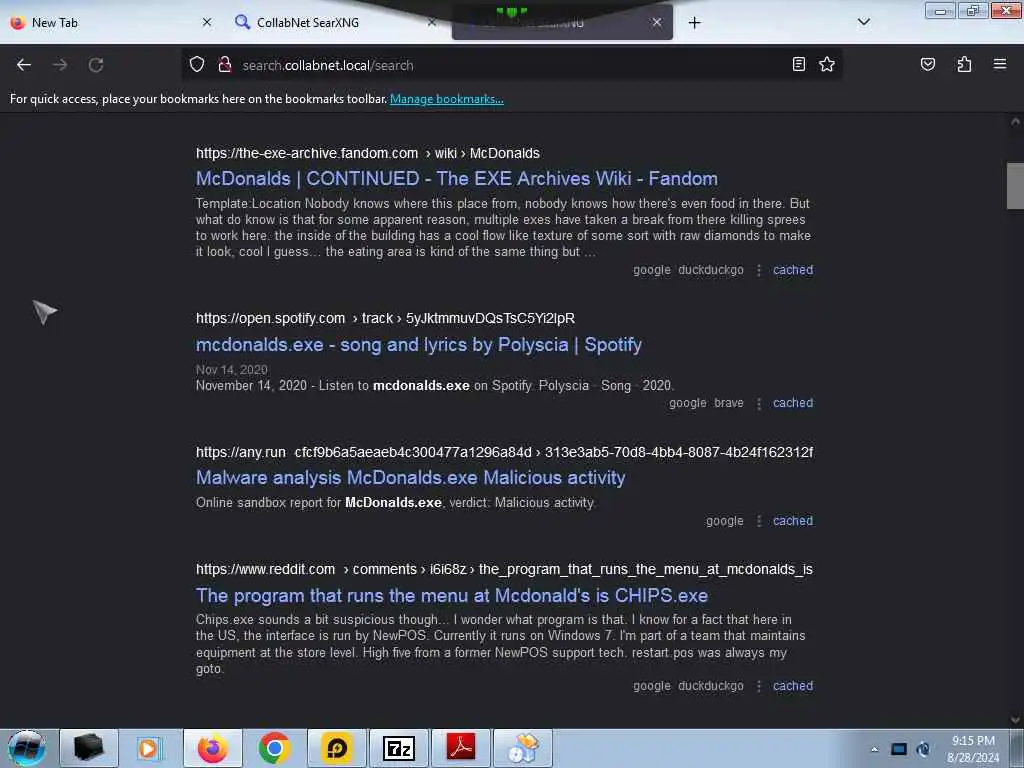1024x768 pixels.
Task: Open the CHIPS.exe Reddit result title
Action: pyautogui.click(x=452, y=596)
